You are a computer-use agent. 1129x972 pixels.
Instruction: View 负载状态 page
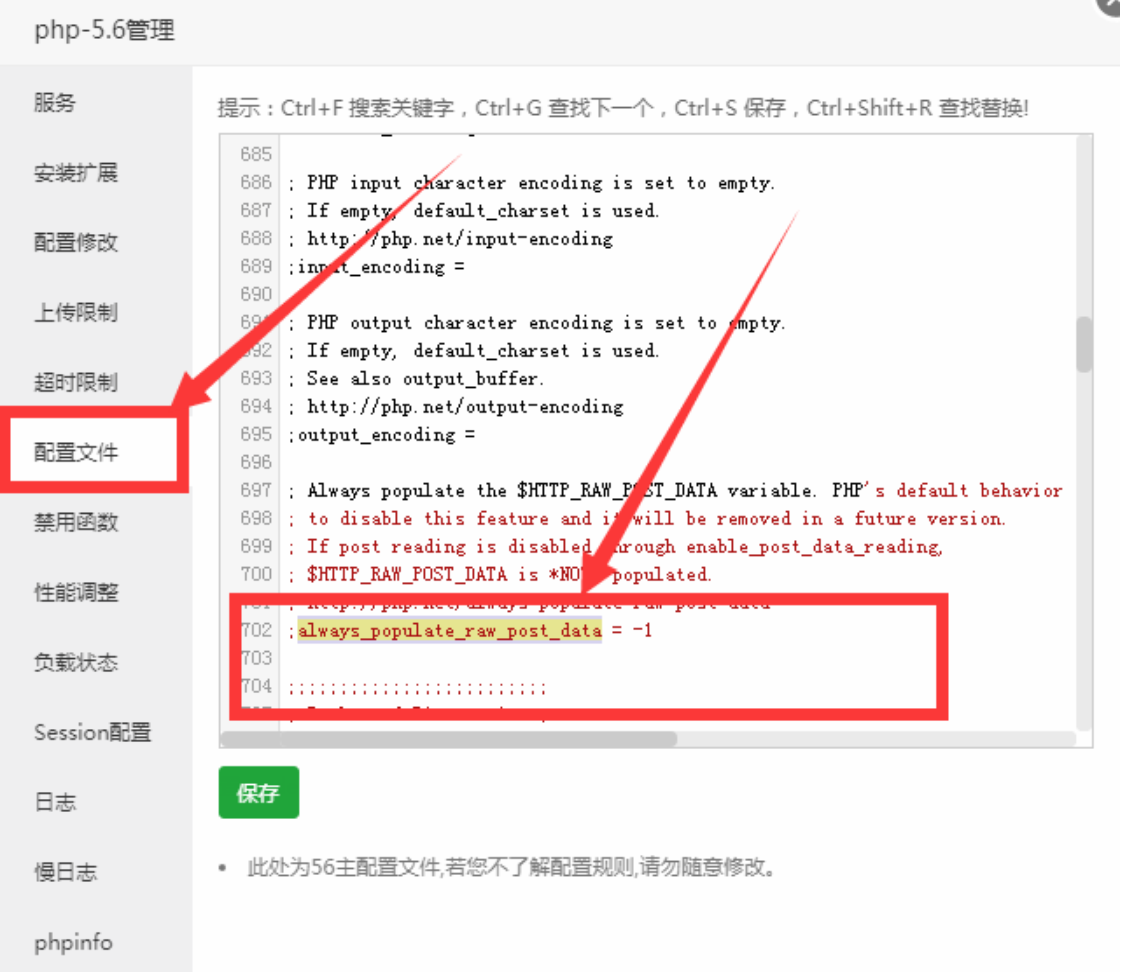coord(76,662)
